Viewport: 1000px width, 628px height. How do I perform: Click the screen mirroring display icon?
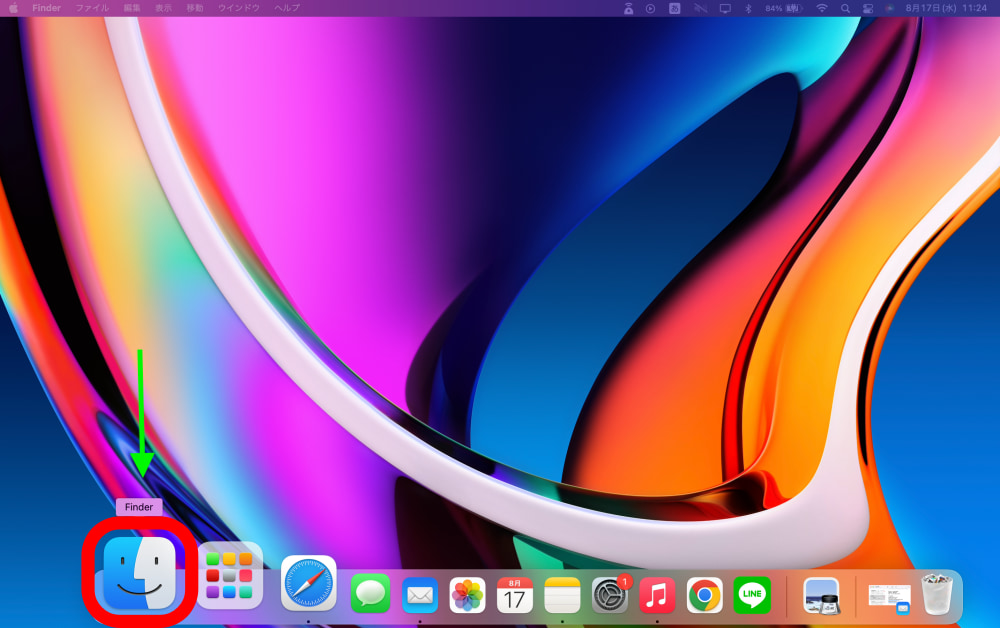[725, 8]
